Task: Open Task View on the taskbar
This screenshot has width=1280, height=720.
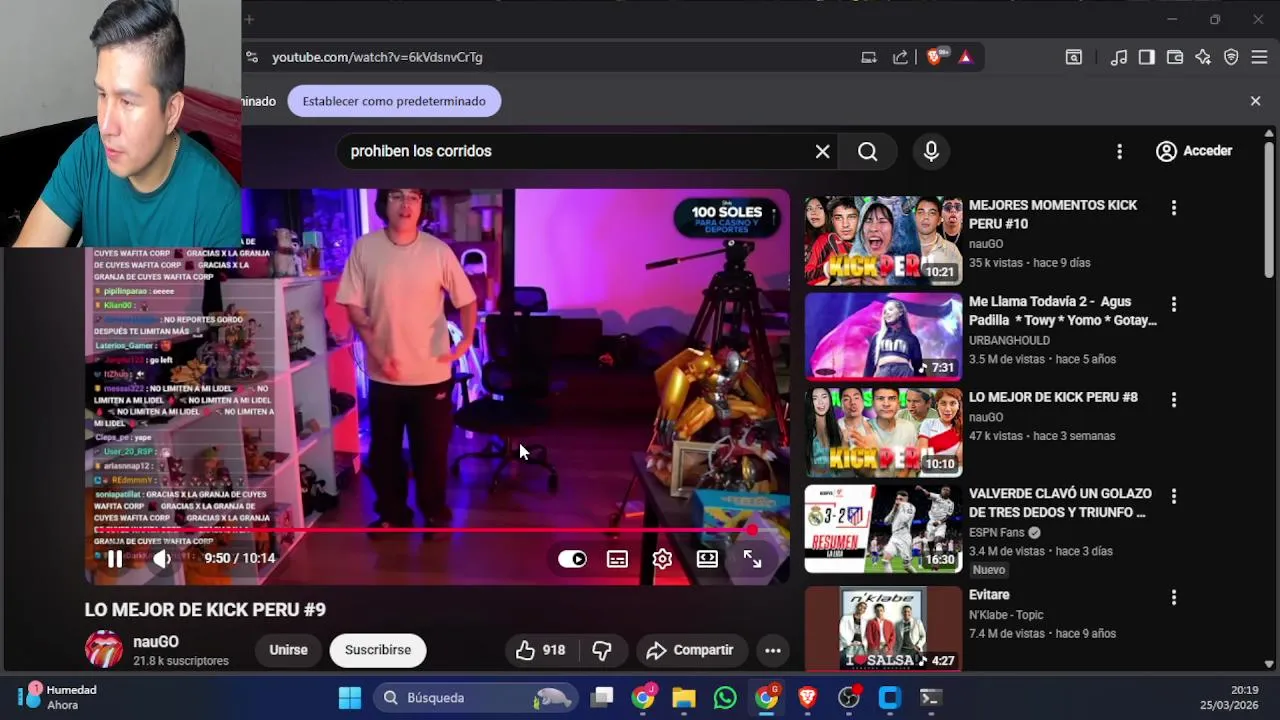Action: click(x=602, y=698)
